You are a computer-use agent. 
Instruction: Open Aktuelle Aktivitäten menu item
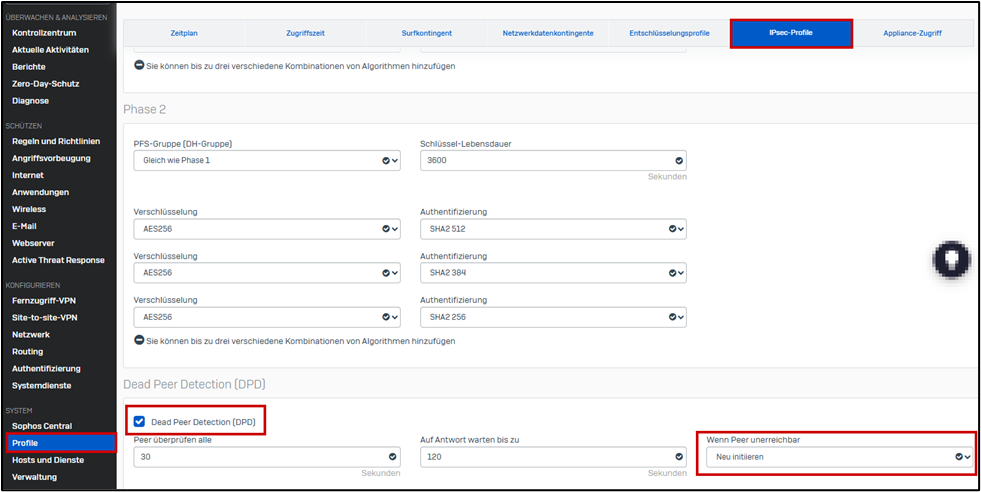coord(50,49)
